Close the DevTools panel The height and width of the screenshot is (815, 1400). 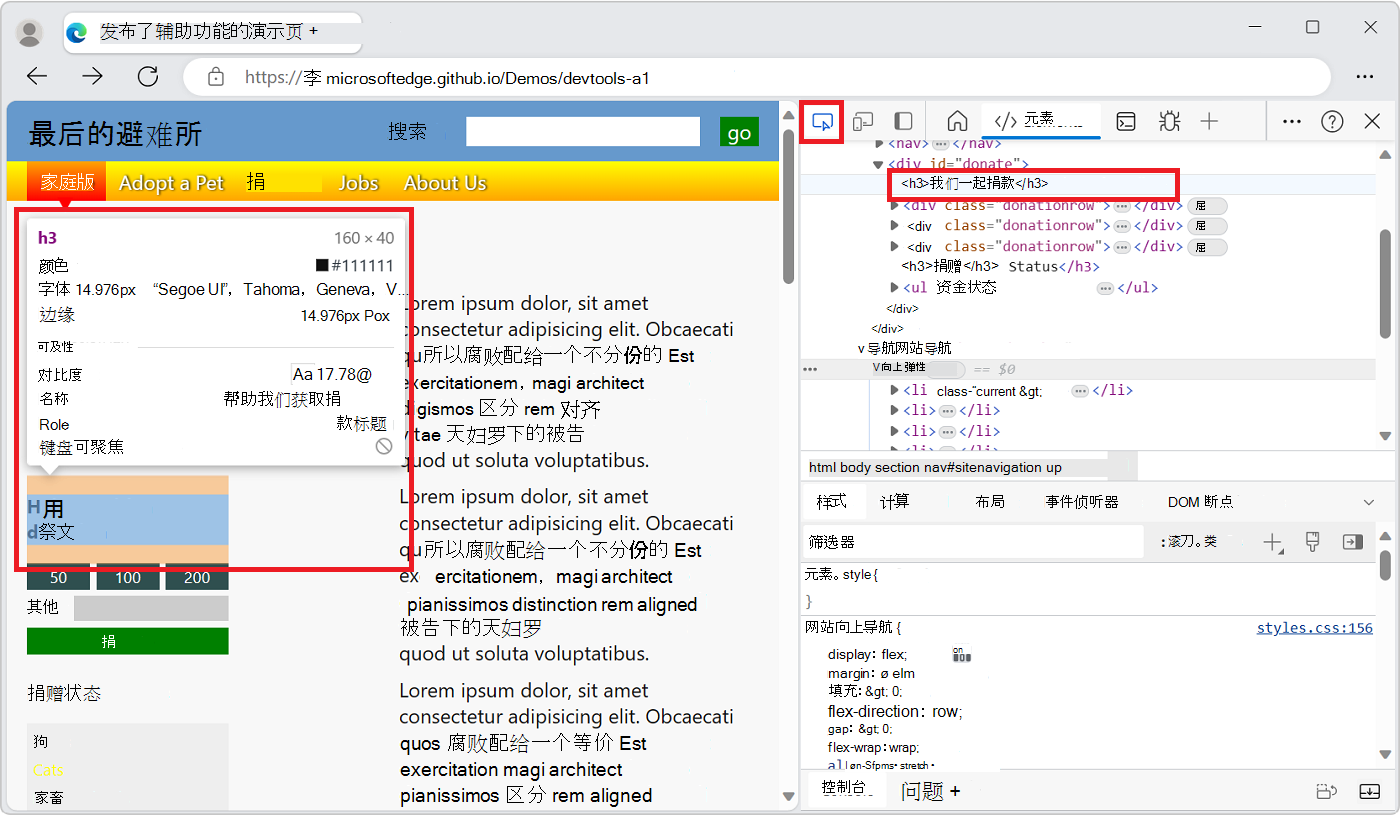pyautogui.click(x=1372, y=121)
